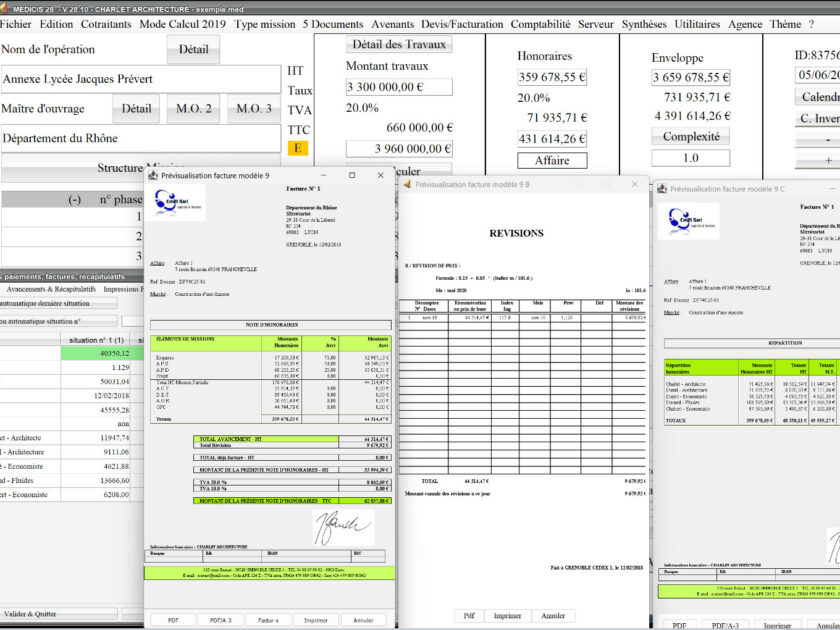Viewport: 840px width, 630px height.
Task: Click Factur x in the modèle 9 preview
Action: [268, 620]
